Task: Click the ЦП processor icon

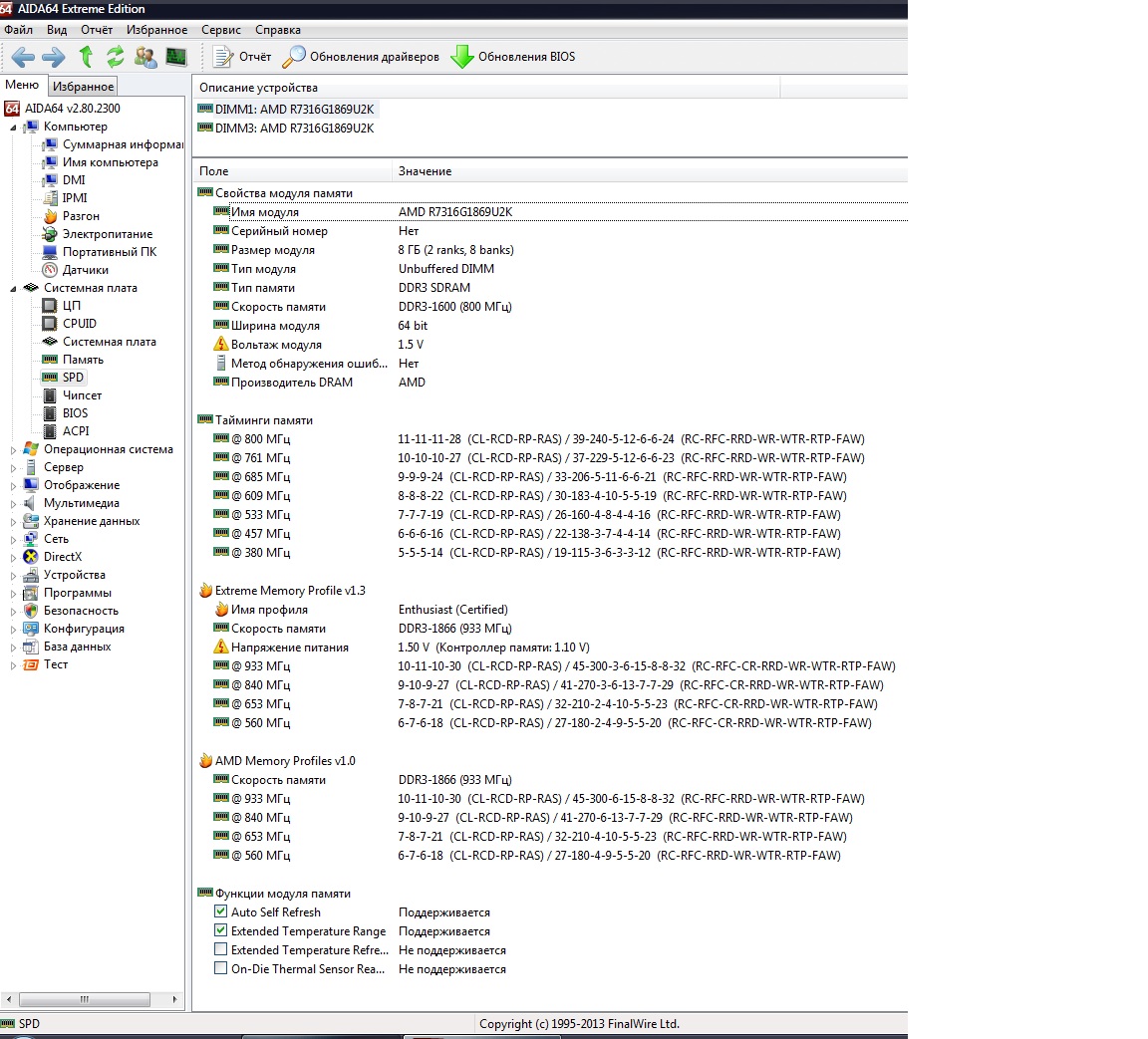Action: pos(50,305)
